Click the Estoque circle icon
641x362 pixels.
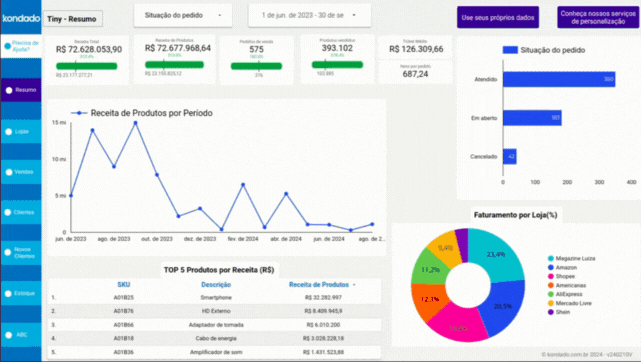(8, 293)
